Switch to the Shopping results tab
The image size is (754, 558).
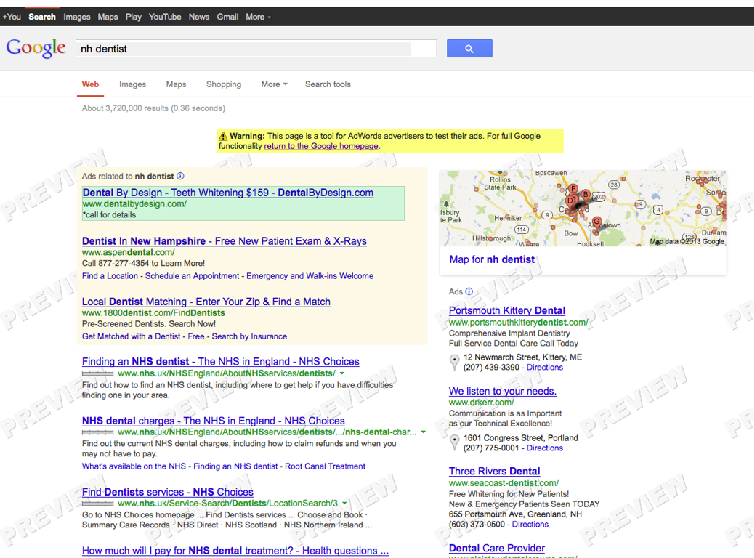point(224,84)
